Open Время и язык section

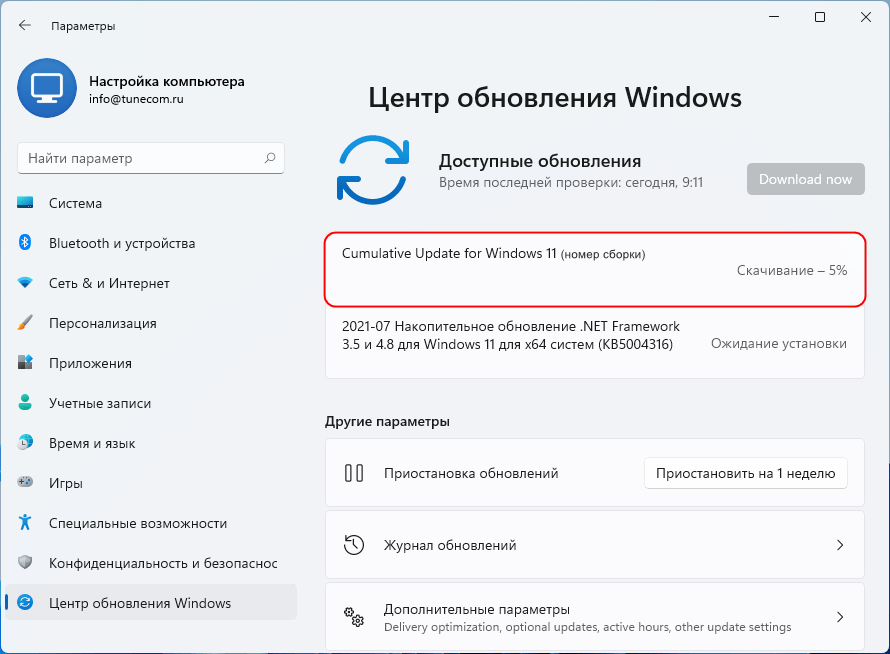[x=150, y=443]
